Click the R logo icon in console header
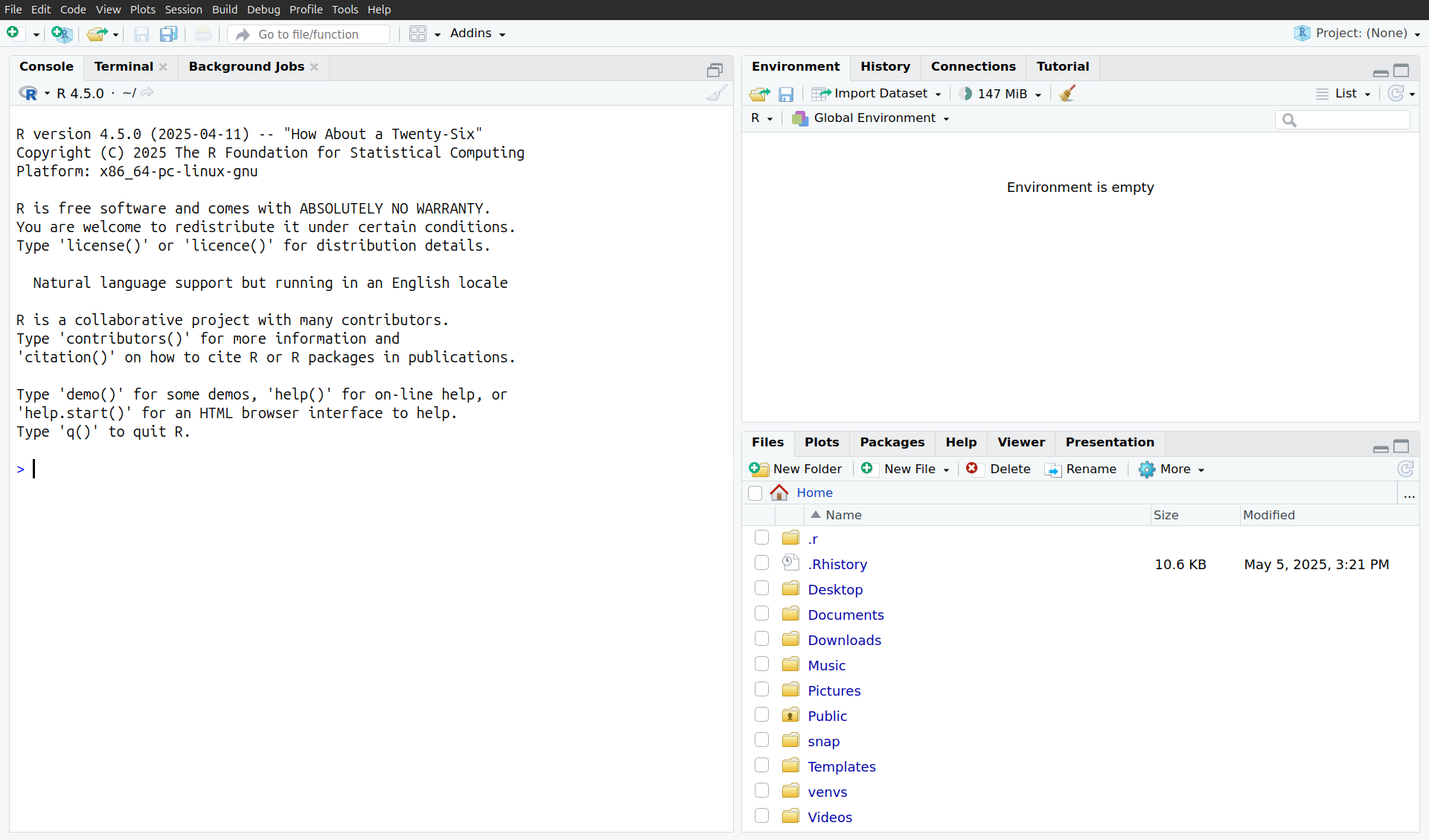Screen dimensions: 1429x840 pyautogui.click(x=28, y=93)
